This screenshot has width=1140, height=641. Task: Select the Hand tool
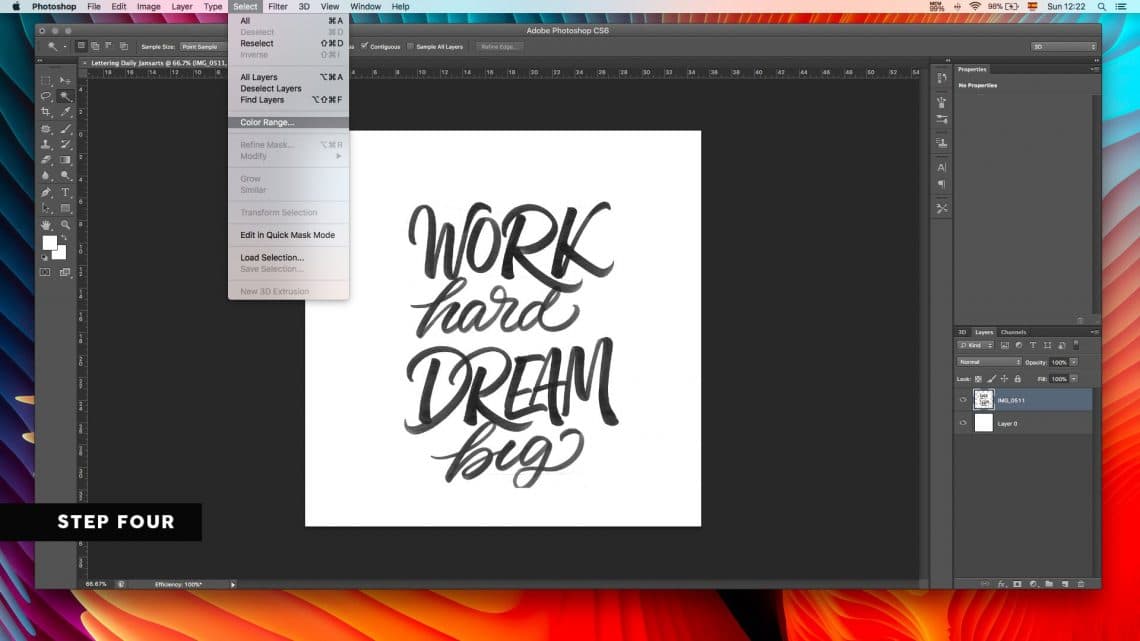coord(46,225)
